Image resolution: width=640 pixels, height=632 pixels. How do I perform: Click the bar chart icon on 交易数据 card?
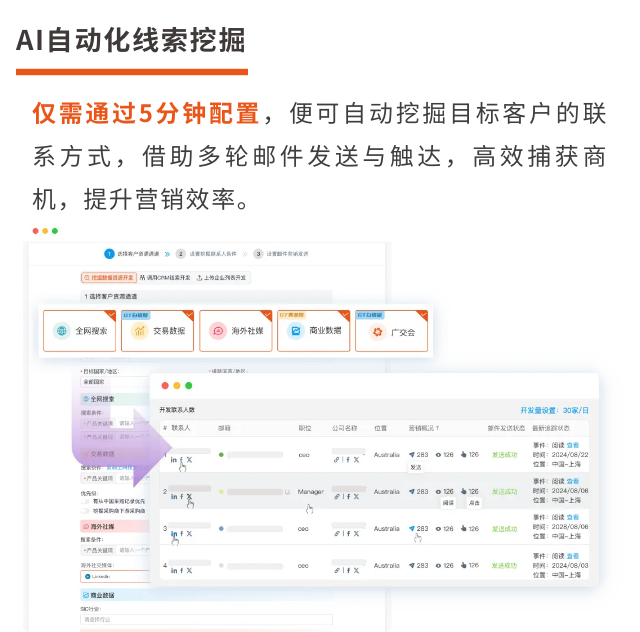point(139,331)
